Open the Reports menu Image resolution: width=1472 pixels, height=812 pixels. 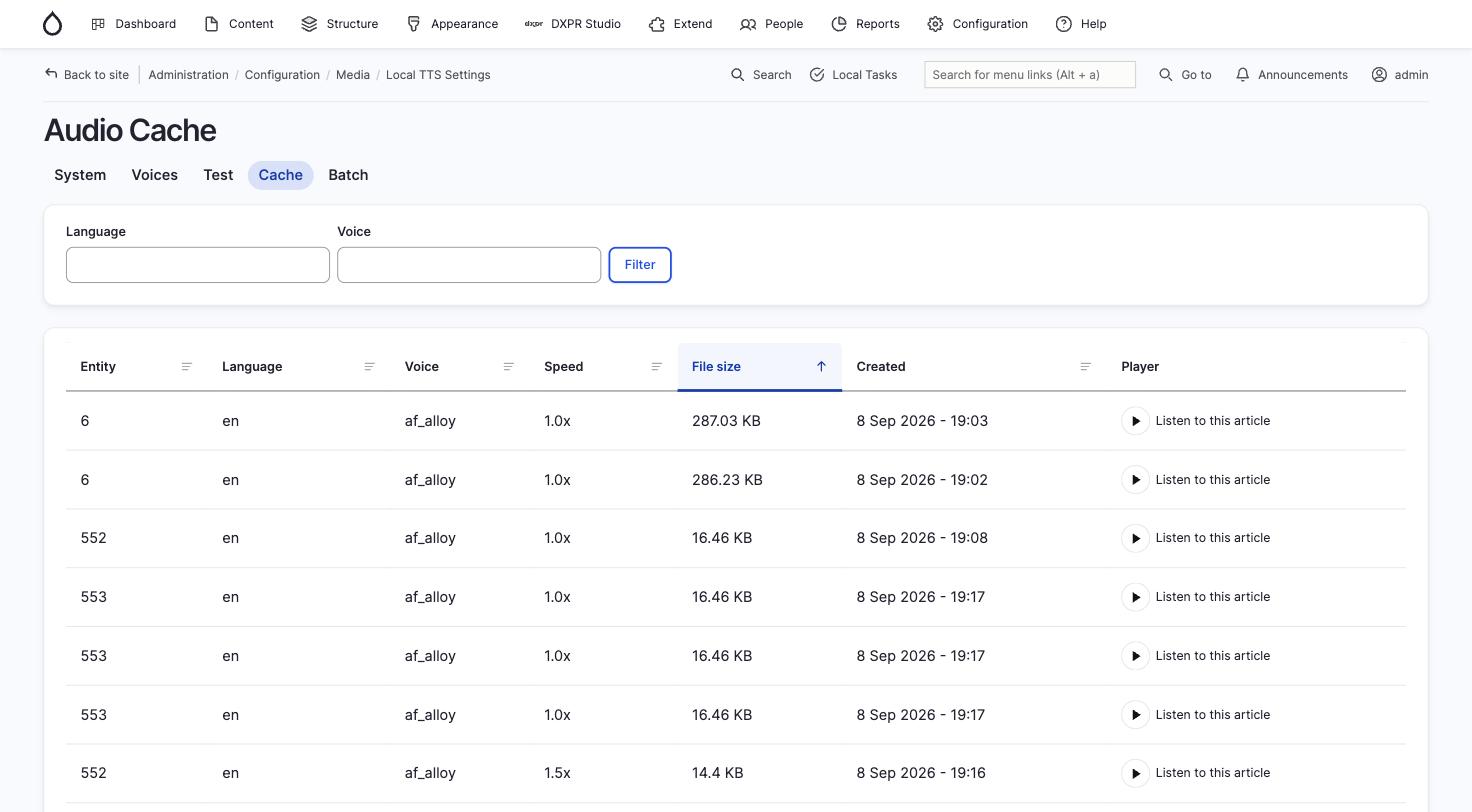pyautogui.click(x=865, y=24)
